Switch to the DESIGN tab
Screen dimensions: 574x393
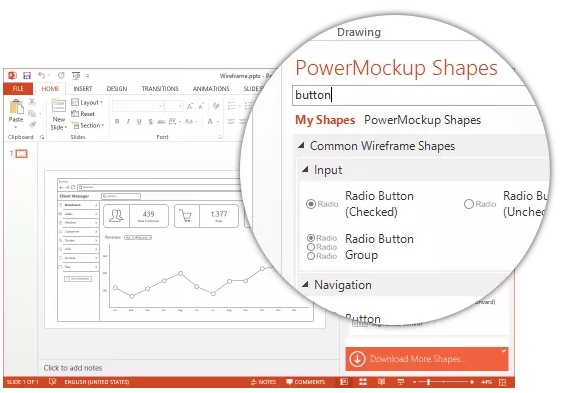tap(117, 89)
